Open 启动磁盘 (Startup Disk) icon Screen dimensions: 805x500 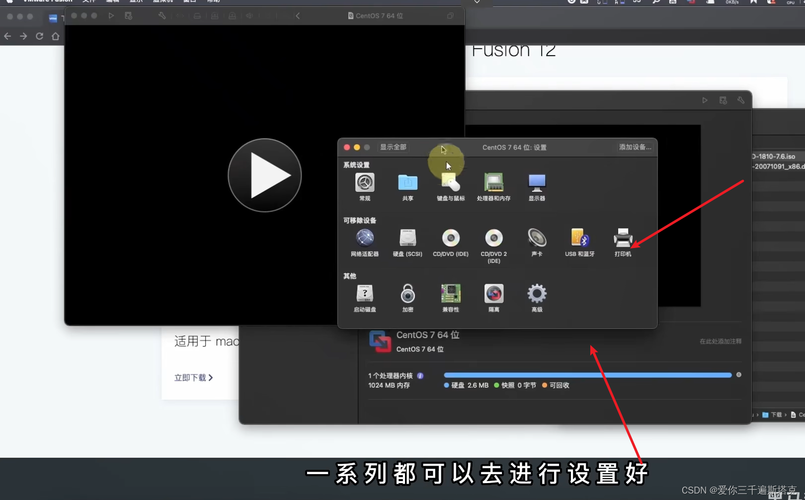(365, 294)
